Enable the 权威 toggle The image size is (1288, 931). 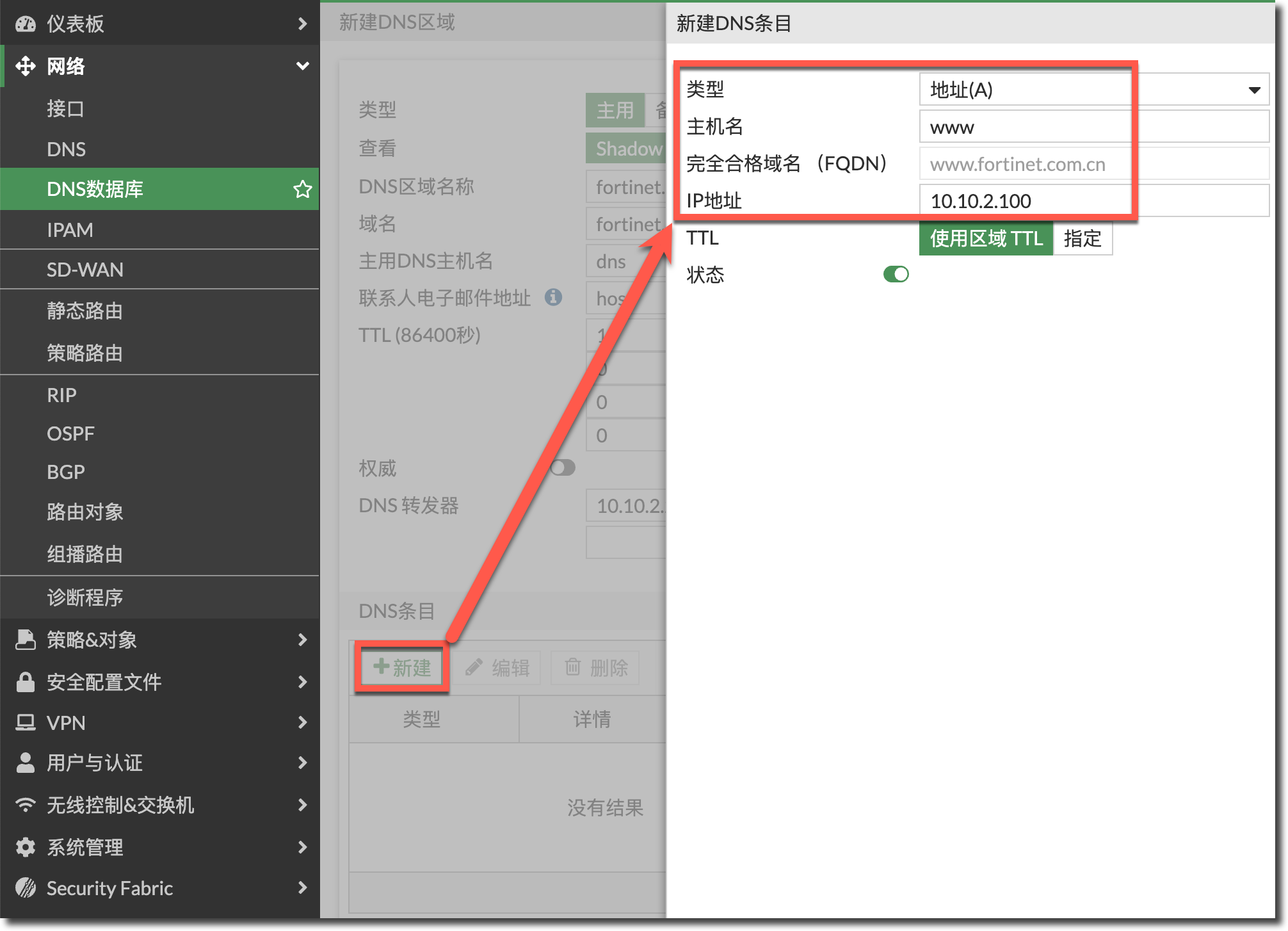(x=563, y=468)
